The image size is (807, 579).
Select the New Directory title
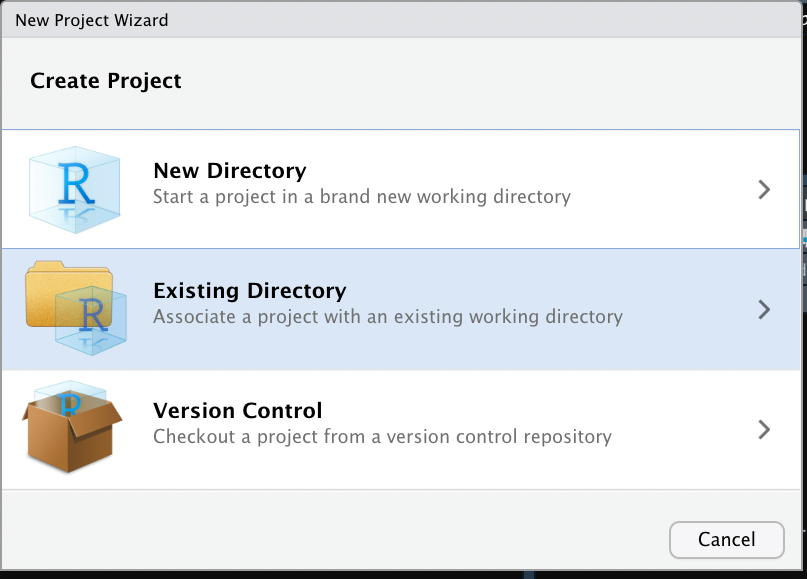tap(229, 171)
